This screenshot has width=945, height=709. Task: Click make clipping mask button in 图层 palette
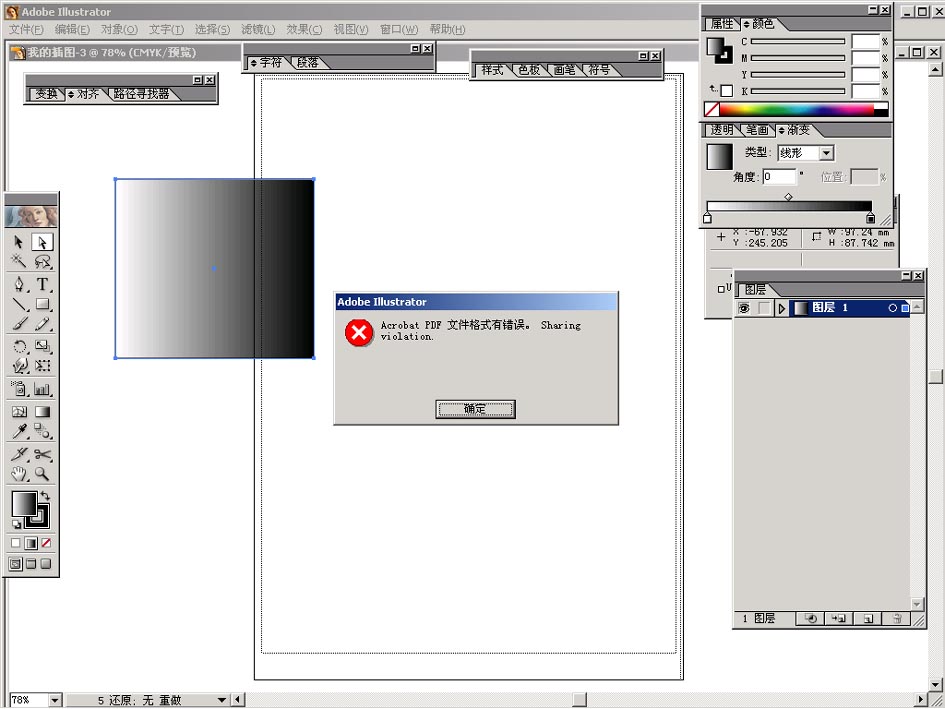811,619
